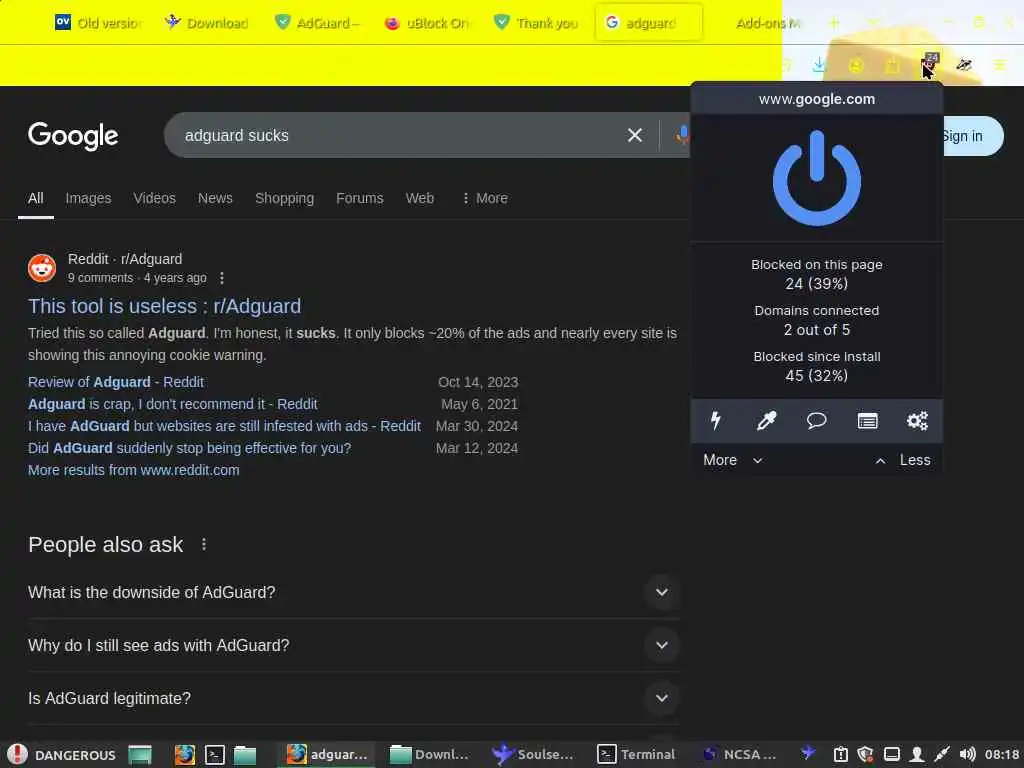Click the DANGEROUS start menu button
The image size is (1024, 768).
coord(61,755)
